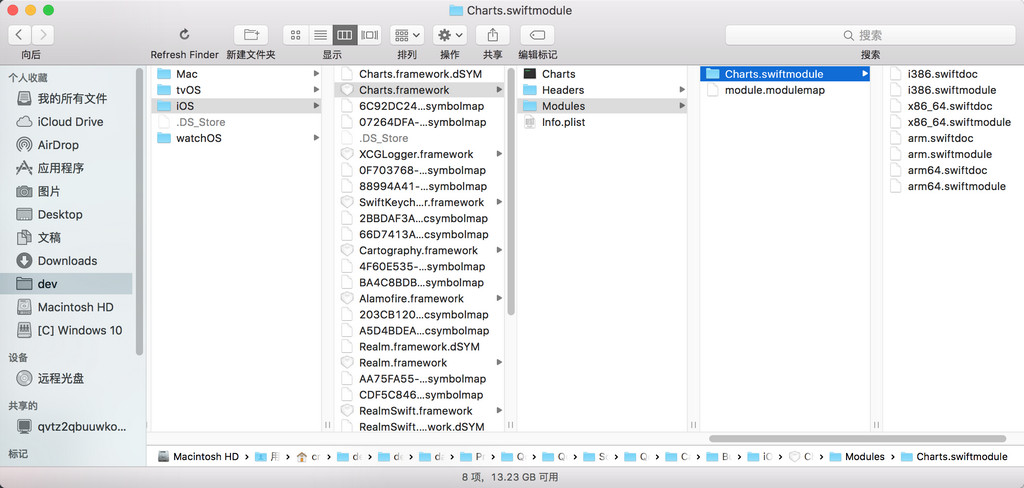This screenshot has height=488, width=1024.
Task: Click Charts.swiftmodule in path bar
Action: (954, 457)
